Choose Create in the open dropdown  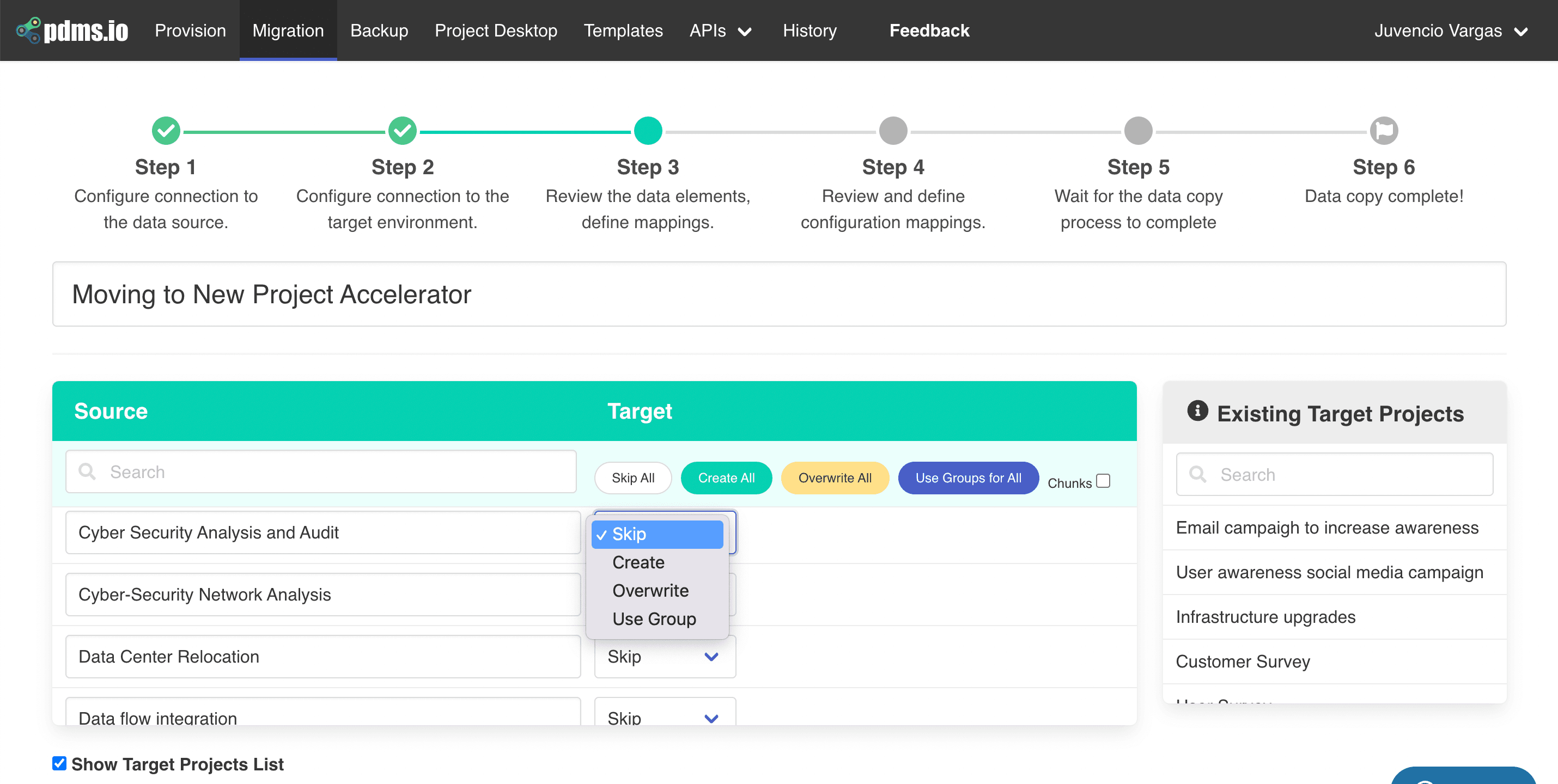point(657,562)
